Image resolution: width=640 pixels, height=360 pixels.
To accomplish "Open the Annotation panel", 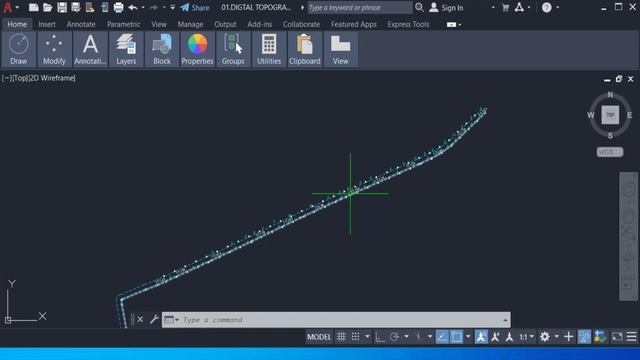I will pyautogui.click(x=90, y=49).
